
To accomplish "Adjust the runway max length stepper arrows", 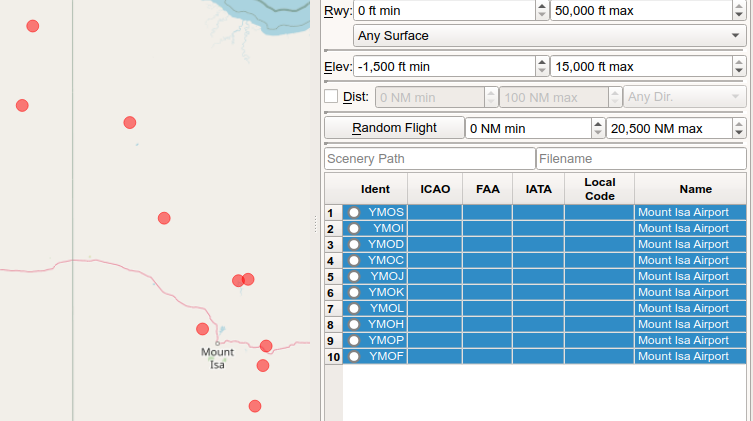I will [739, 11].
